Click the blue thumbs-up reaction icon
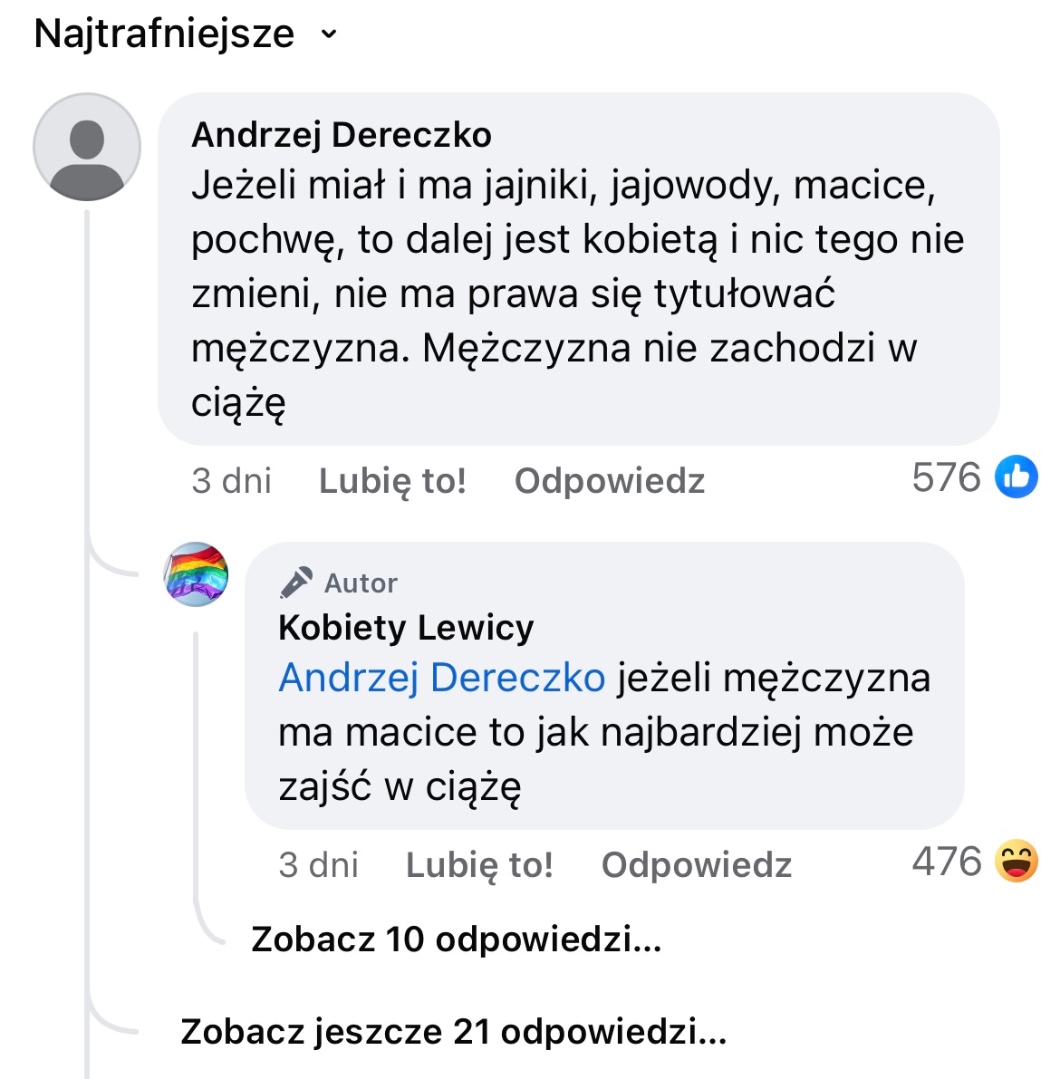Image resolution: width=1060 pixels, height=1079 pixels. [x=1017, y=478]
